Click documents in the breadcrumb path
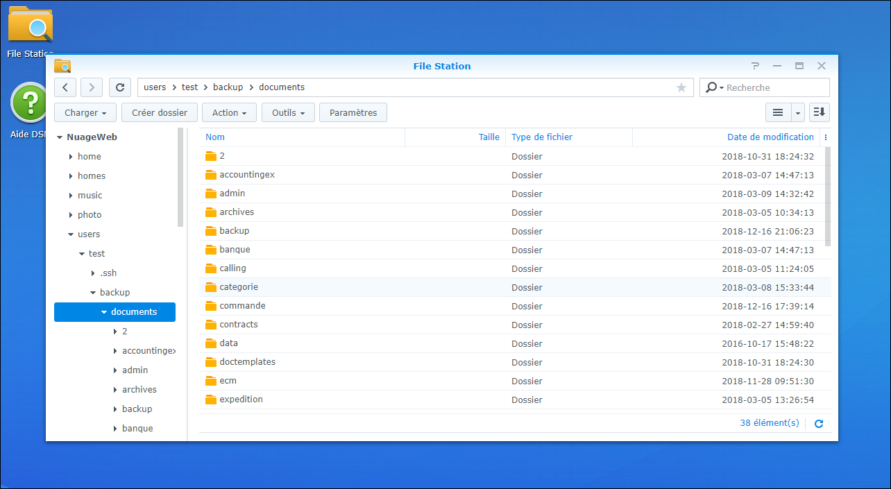891x489 pixels. pos(282,87)
